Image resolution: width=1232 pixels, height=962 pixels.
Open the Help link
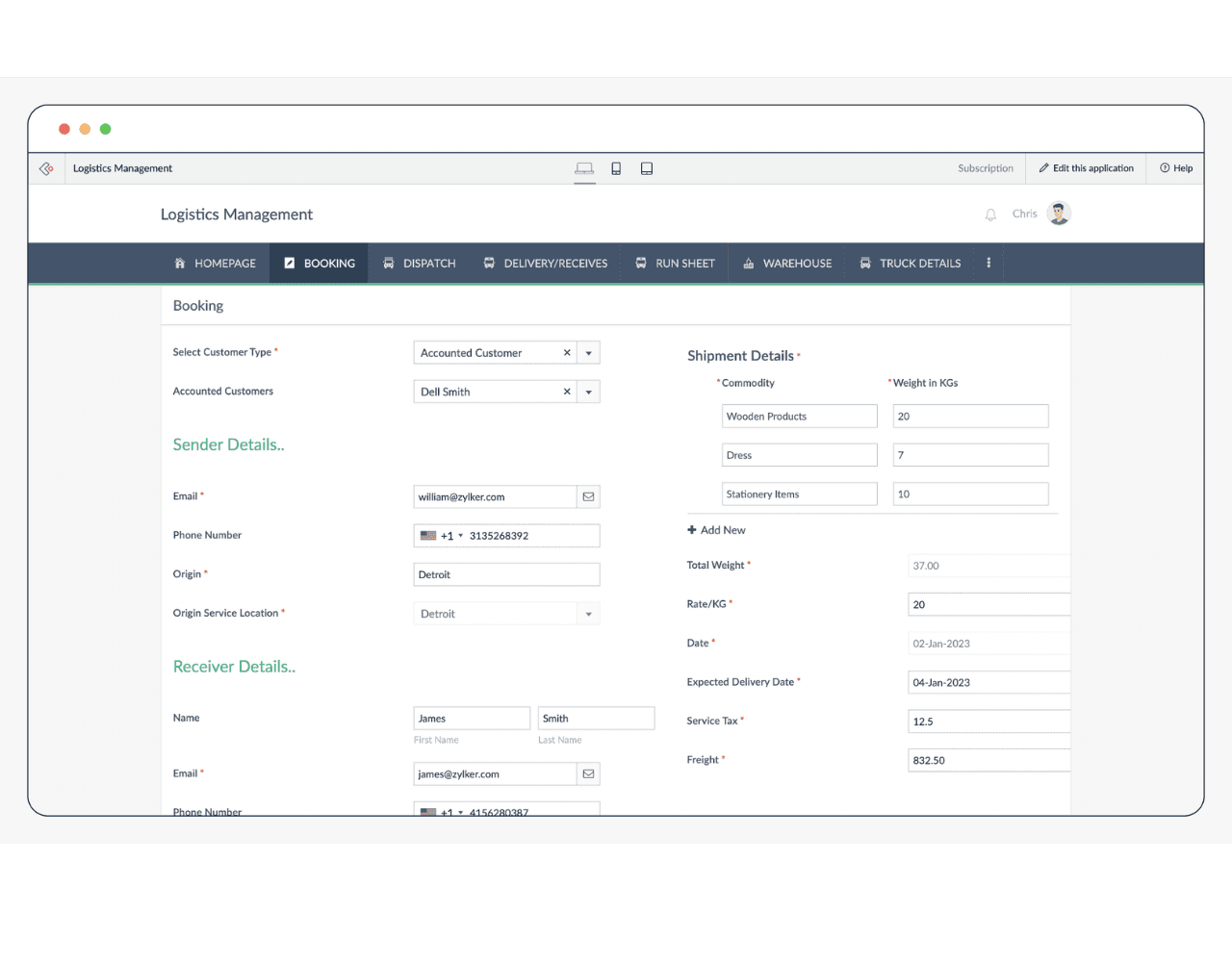tap(1176, 168)
